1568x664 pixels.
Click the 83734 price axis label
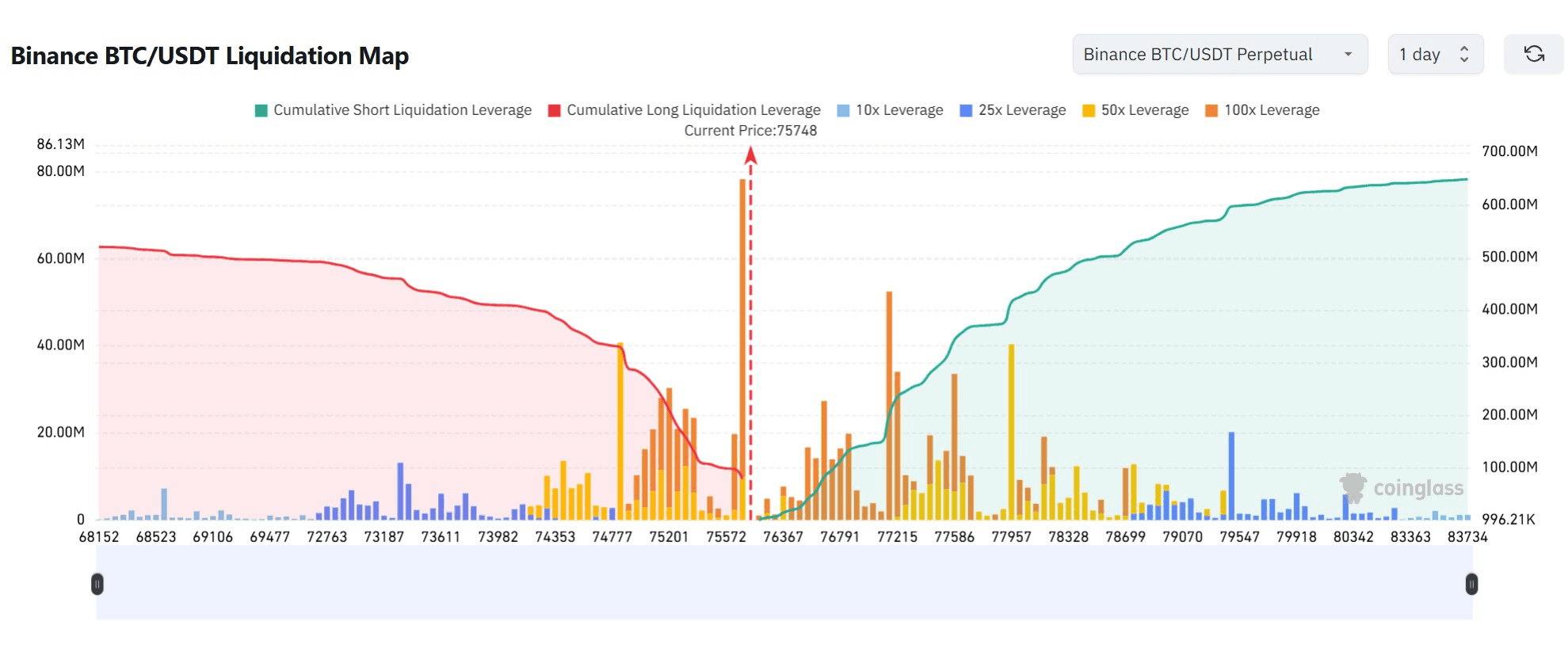(1467, 537)
